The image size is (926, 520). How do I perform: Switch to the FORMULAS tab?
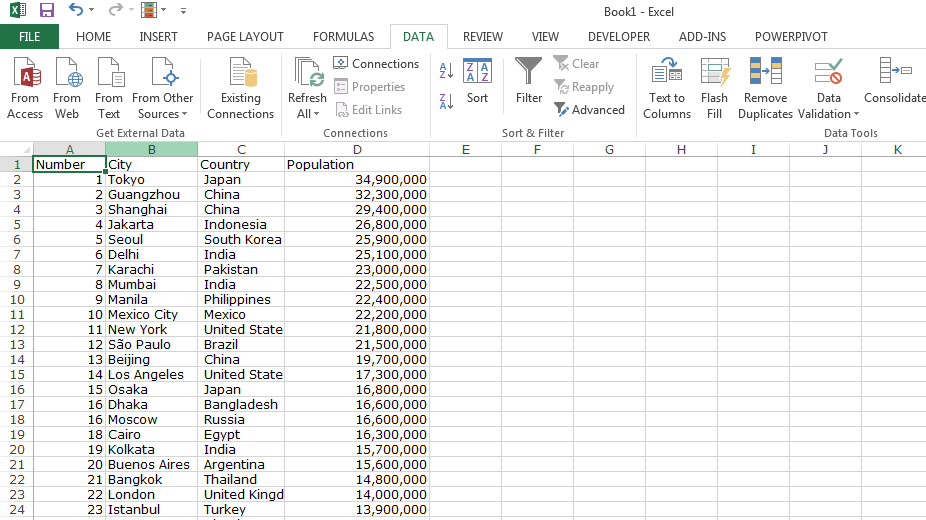(344, 37)
